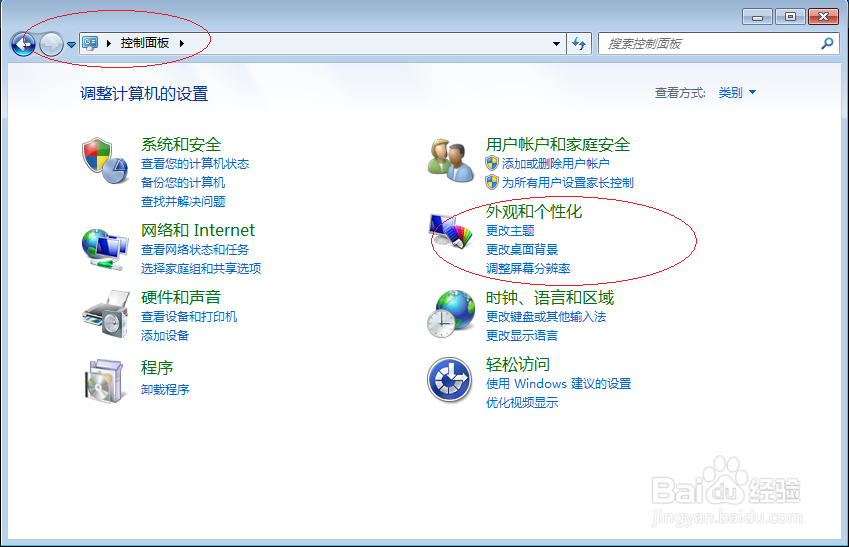Expand the address bar history dropdown
The image size is (849, 547).
pos(556,43)
